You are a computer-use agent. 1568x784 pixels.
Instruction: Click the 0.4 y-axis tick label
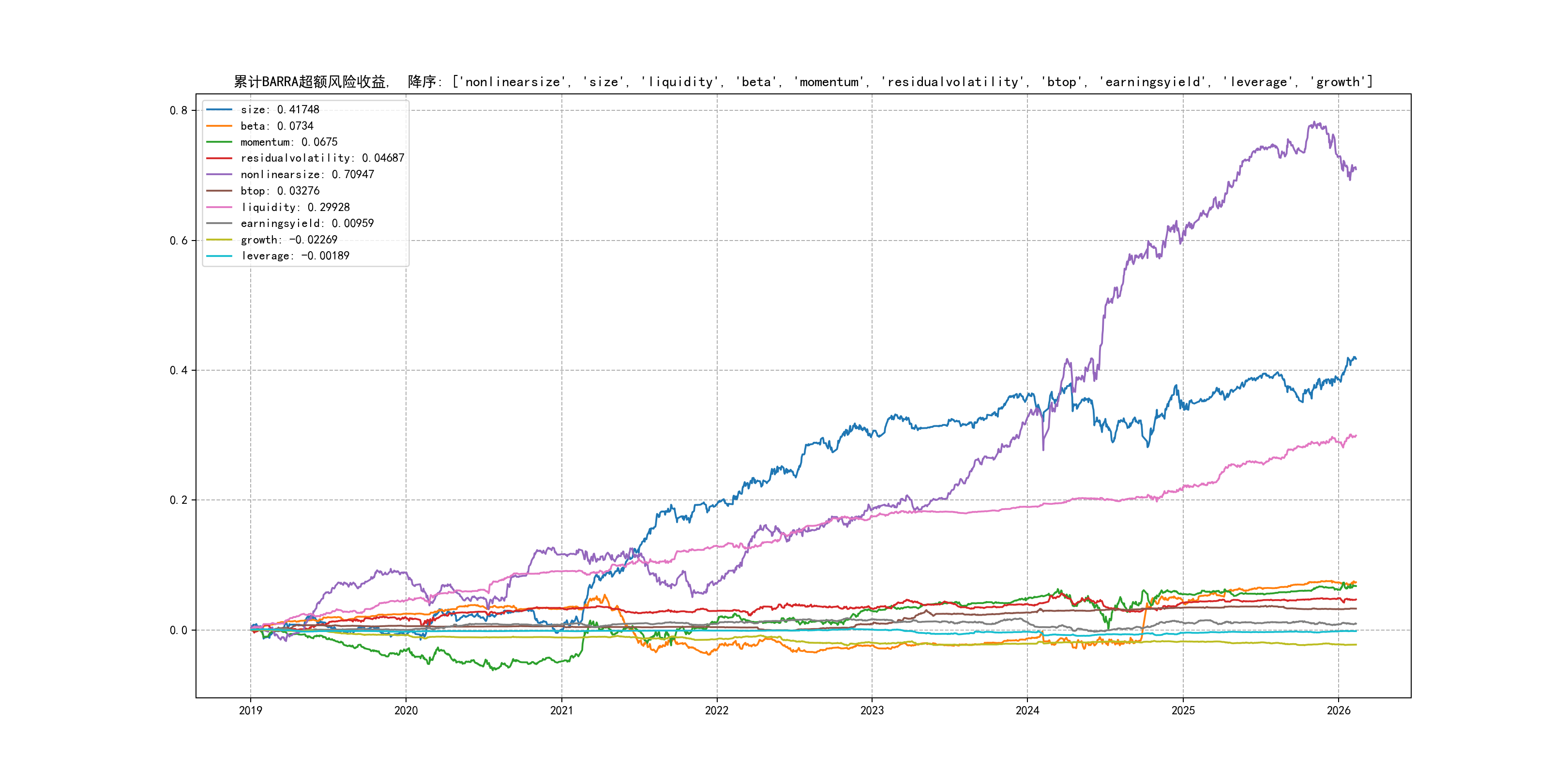coord(179,370)
